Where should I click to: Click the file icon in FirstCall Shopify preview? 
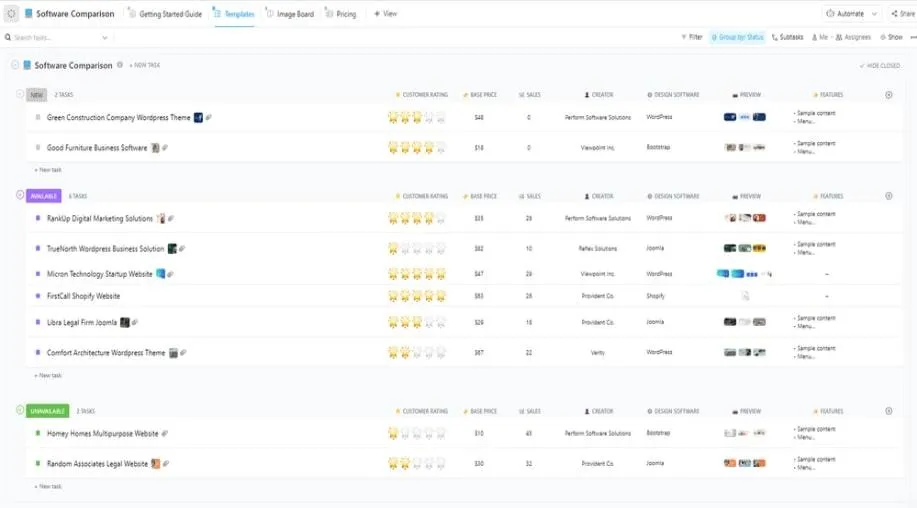(746, 296)
